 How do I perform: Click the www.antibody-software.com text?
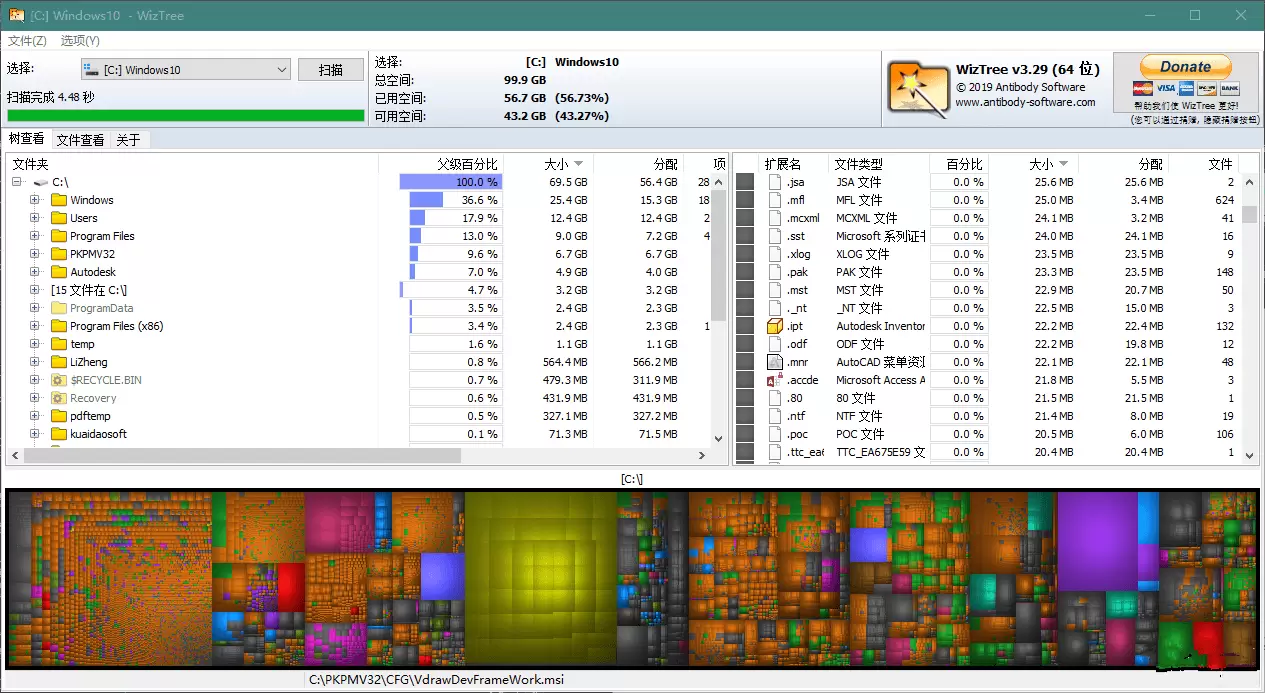pyautogui.click(x=1025, y=102)
